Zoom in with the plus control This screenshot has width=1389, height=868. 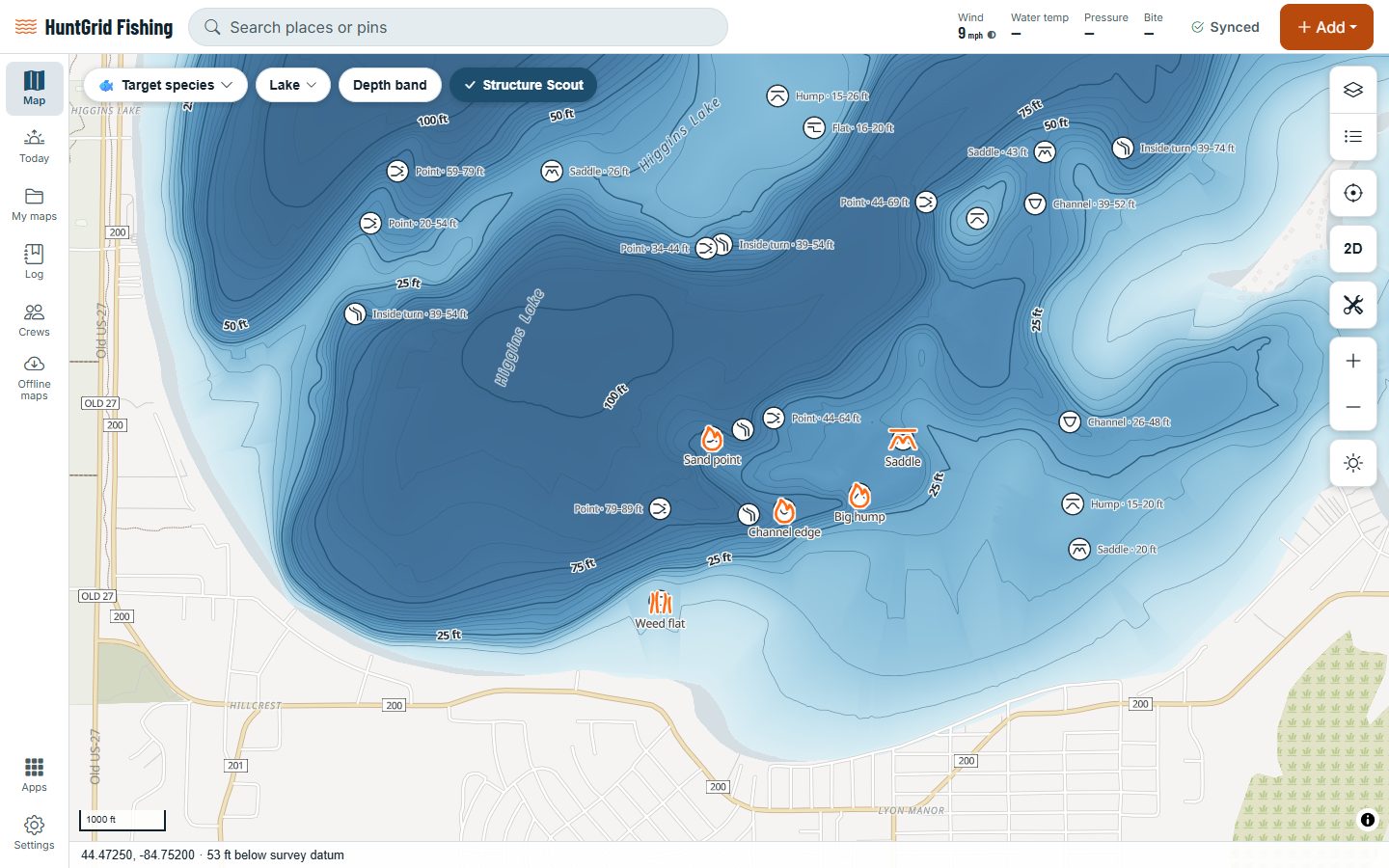(1352, 361)
